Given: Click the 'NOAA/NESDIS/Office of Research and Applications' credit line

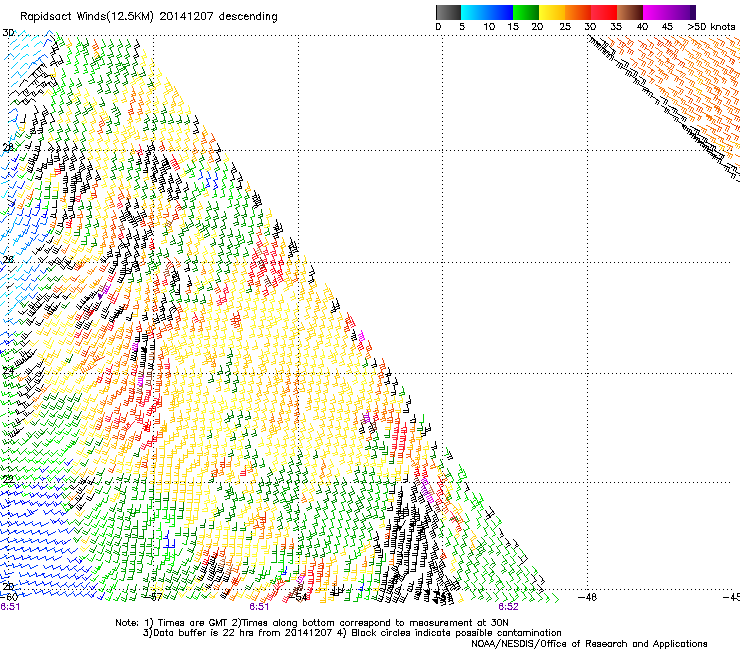Looking at the screenshot, I should (589, 644).
